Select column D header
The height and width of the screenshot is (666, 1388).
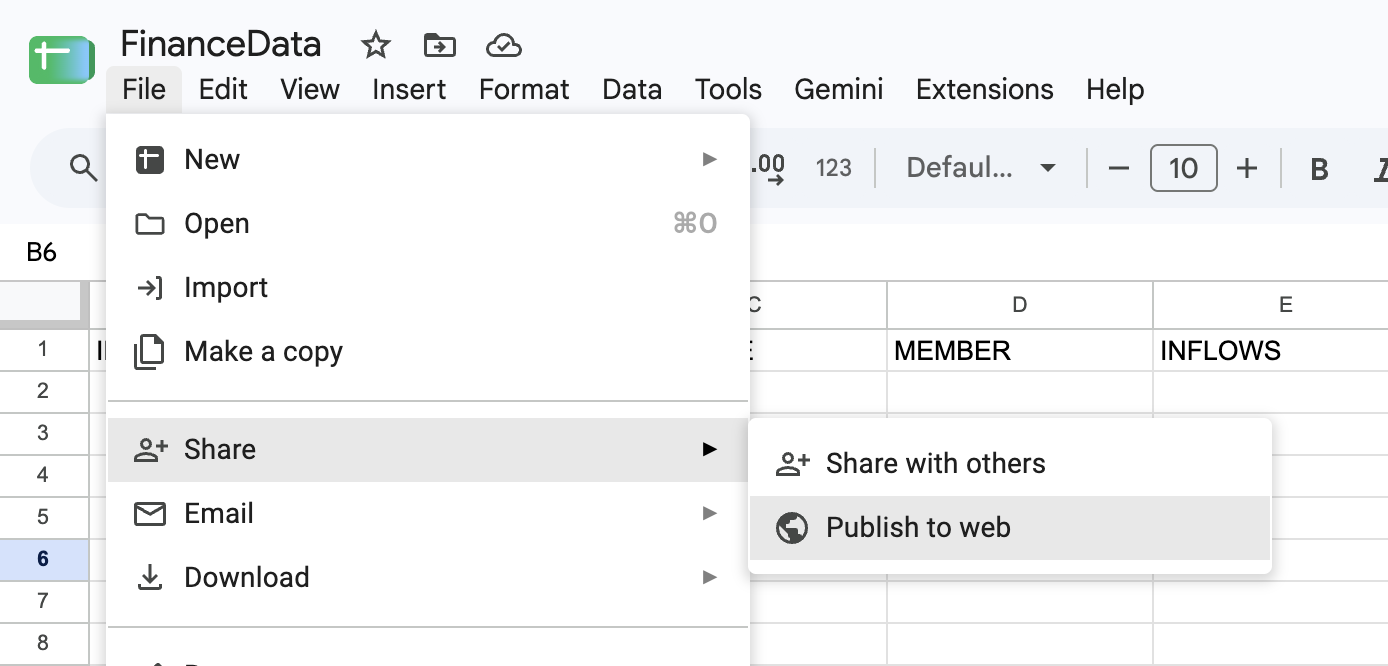1020,305
